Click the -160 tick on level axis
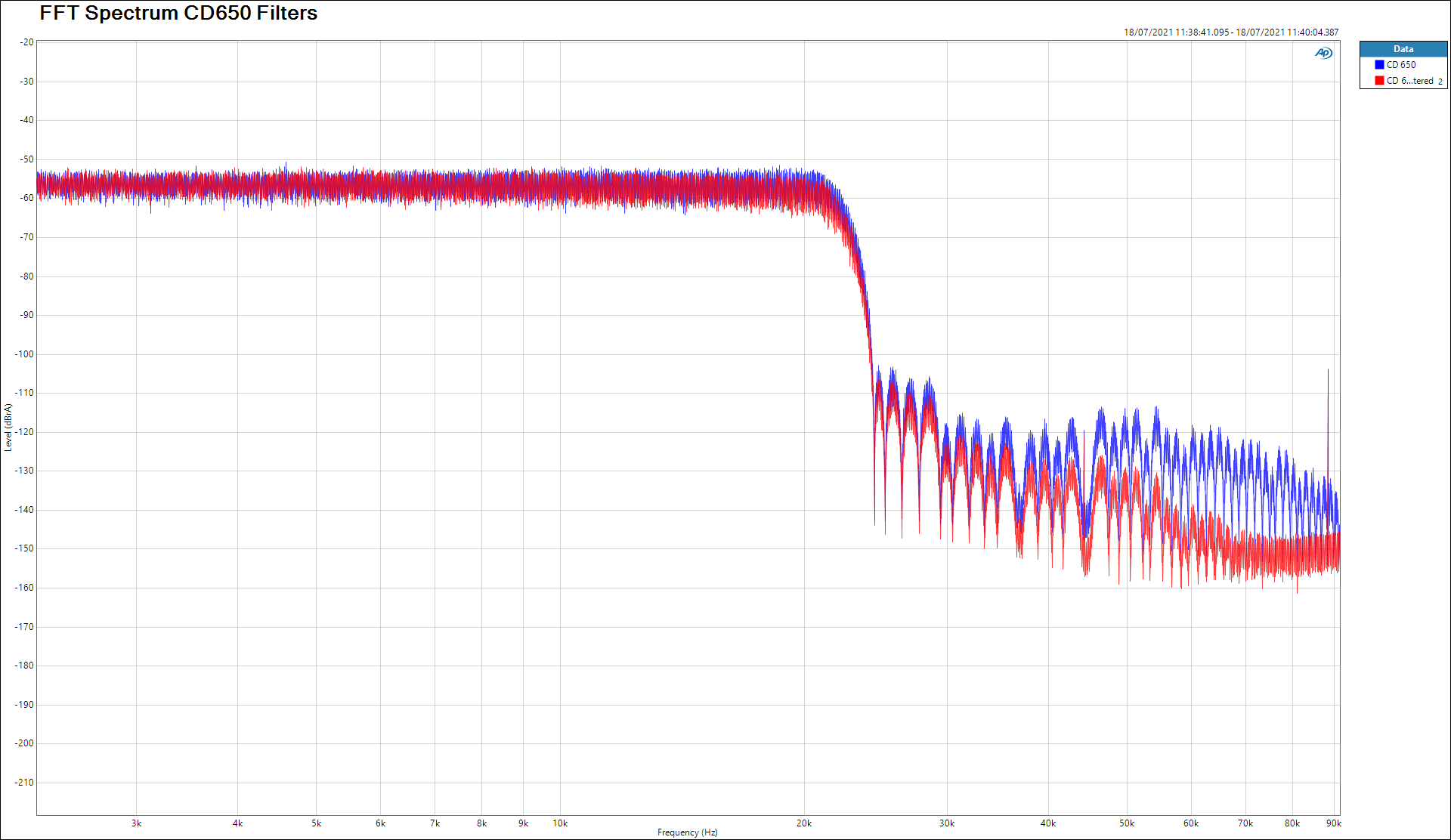 pos(25,588)
